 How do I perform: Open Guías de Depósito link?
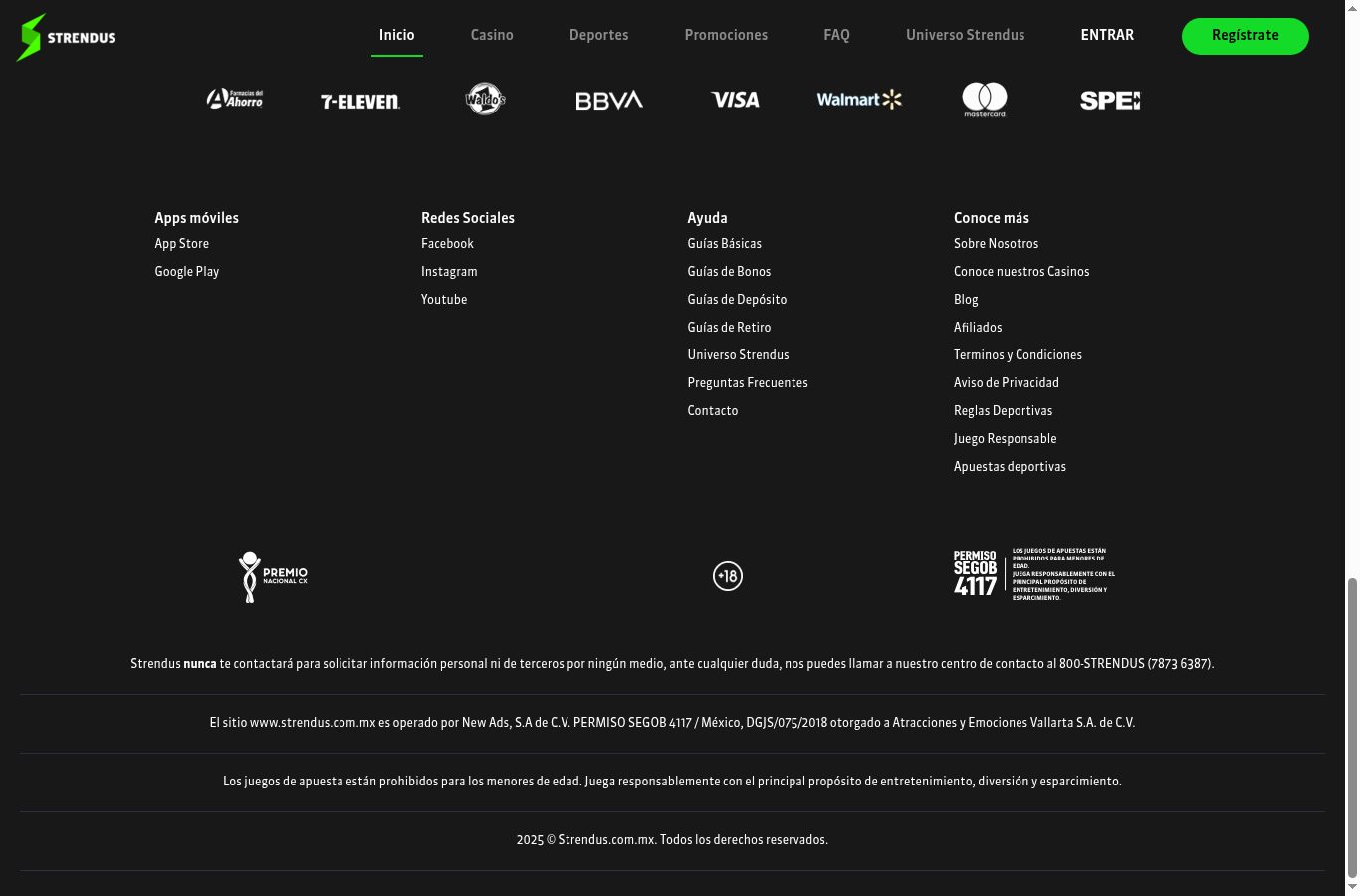pyautogui.click(x=737, y=300)
